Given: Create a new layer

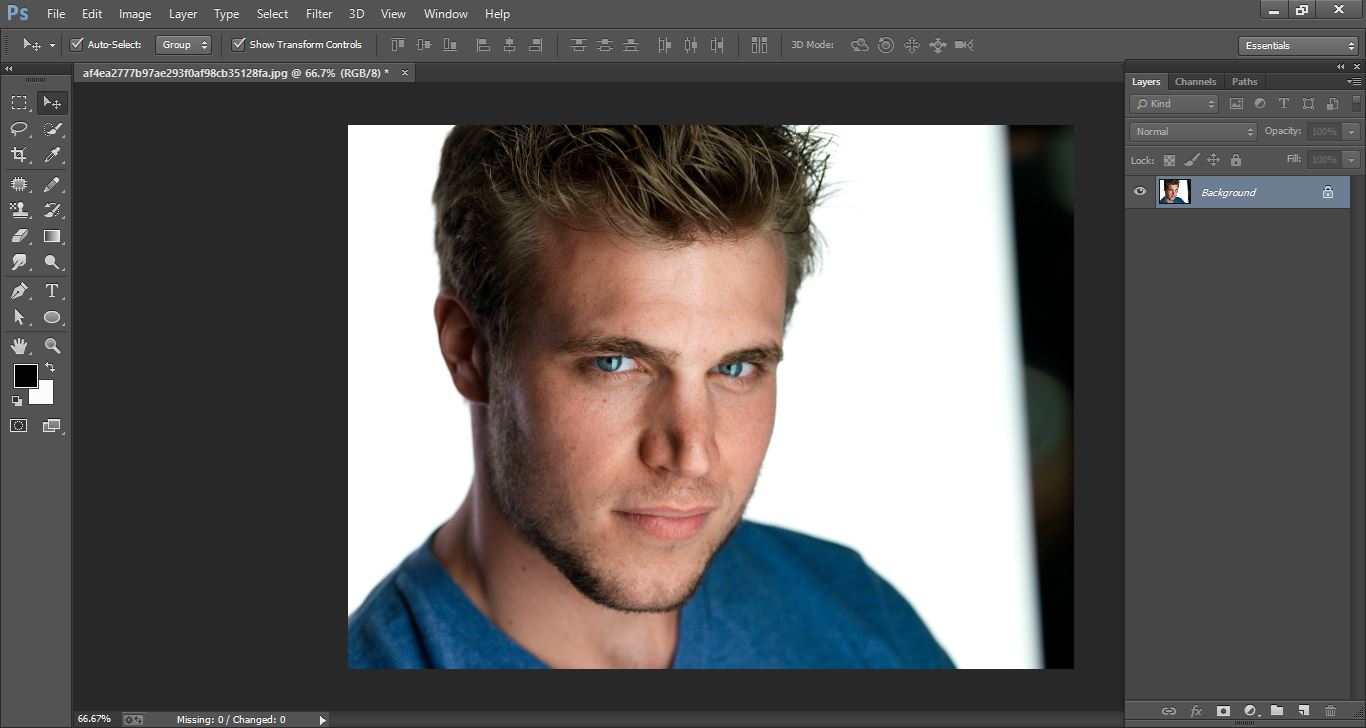Looking at the screenshot, I should pos(1303,711).
